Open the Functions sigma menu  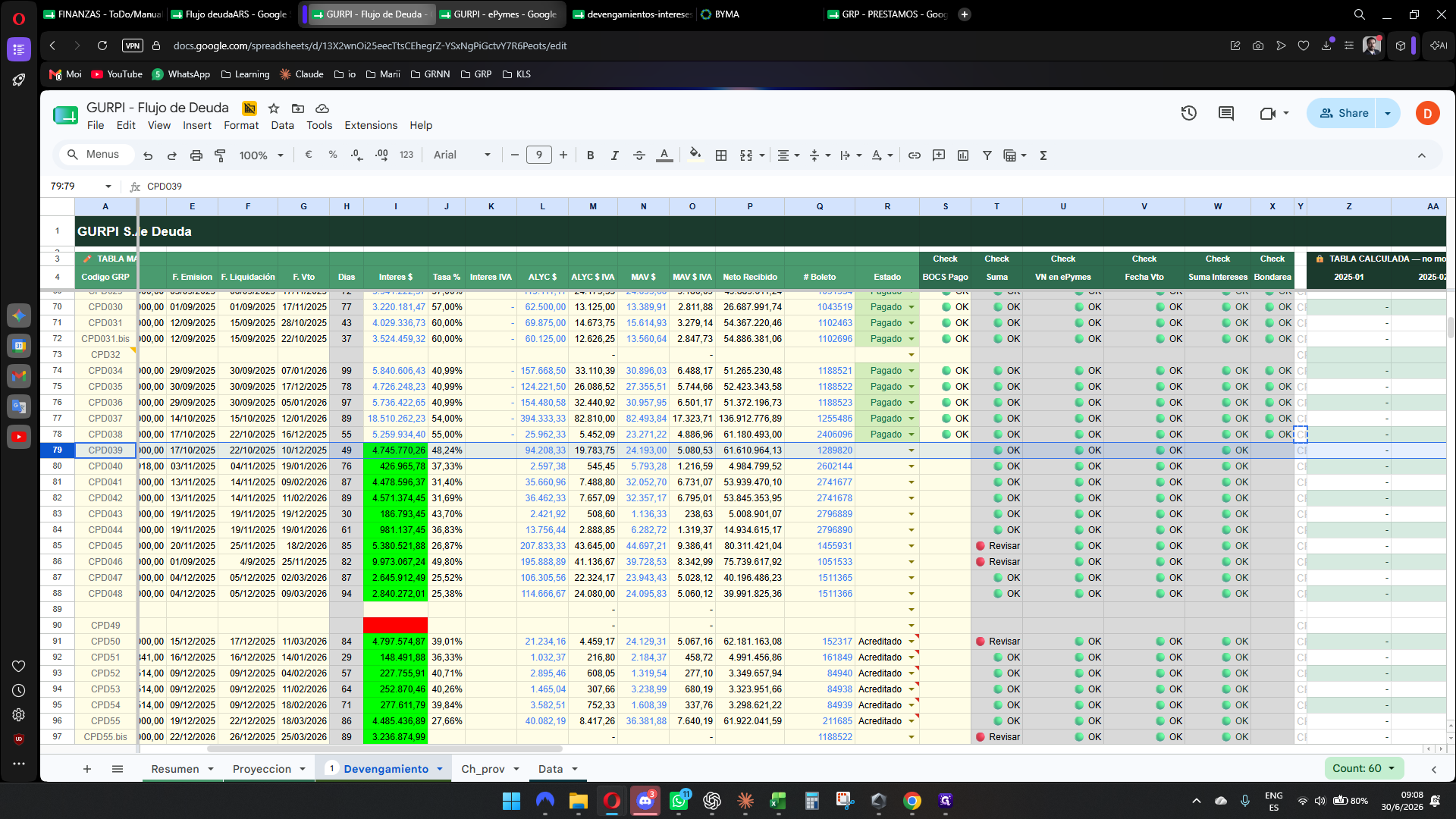pyautogui.click(x=1043, y=155)
